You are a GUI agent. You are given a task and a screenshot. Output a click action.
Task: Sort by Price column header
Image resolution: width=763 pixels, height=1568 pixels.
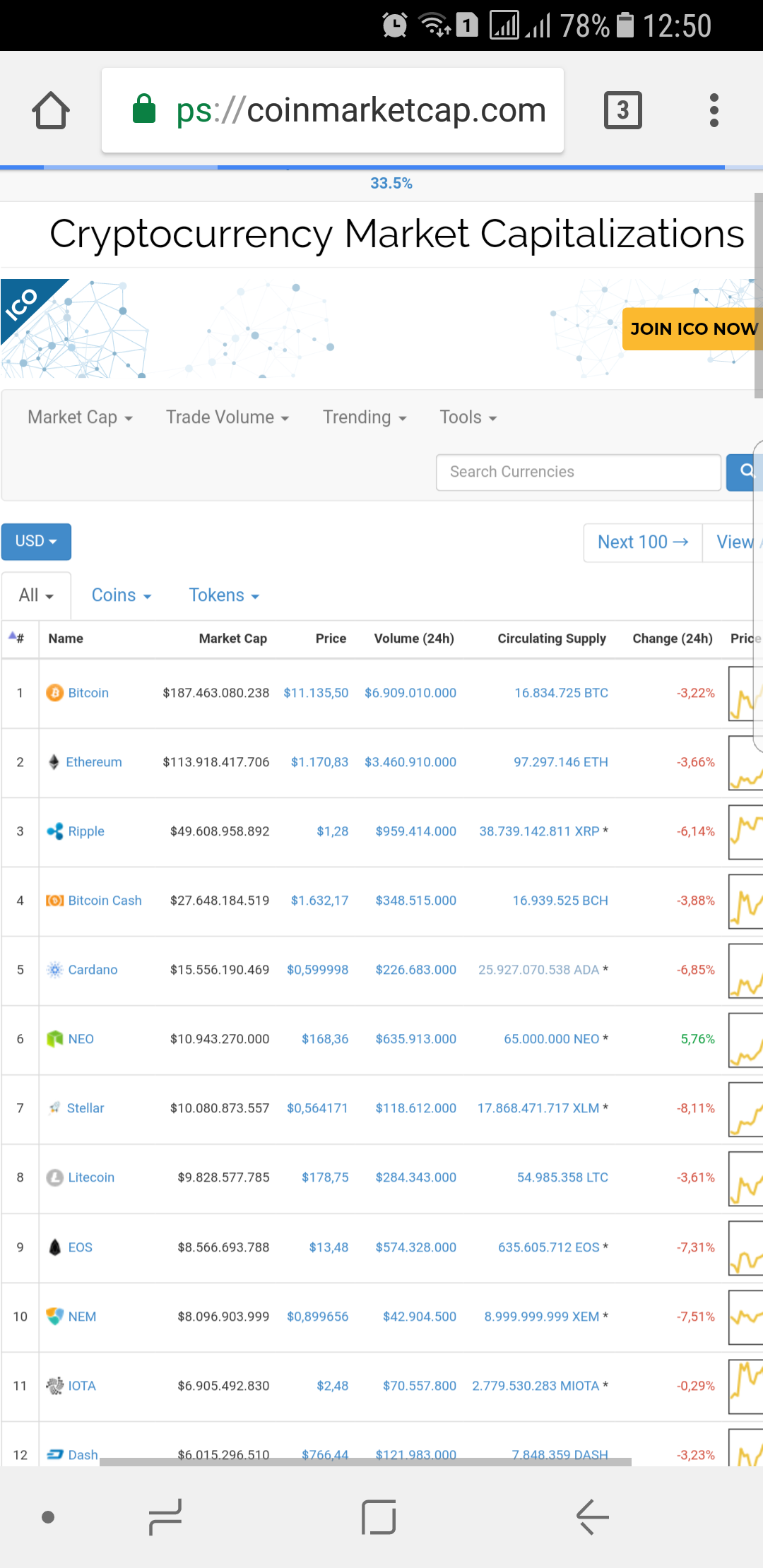point(331,639)
